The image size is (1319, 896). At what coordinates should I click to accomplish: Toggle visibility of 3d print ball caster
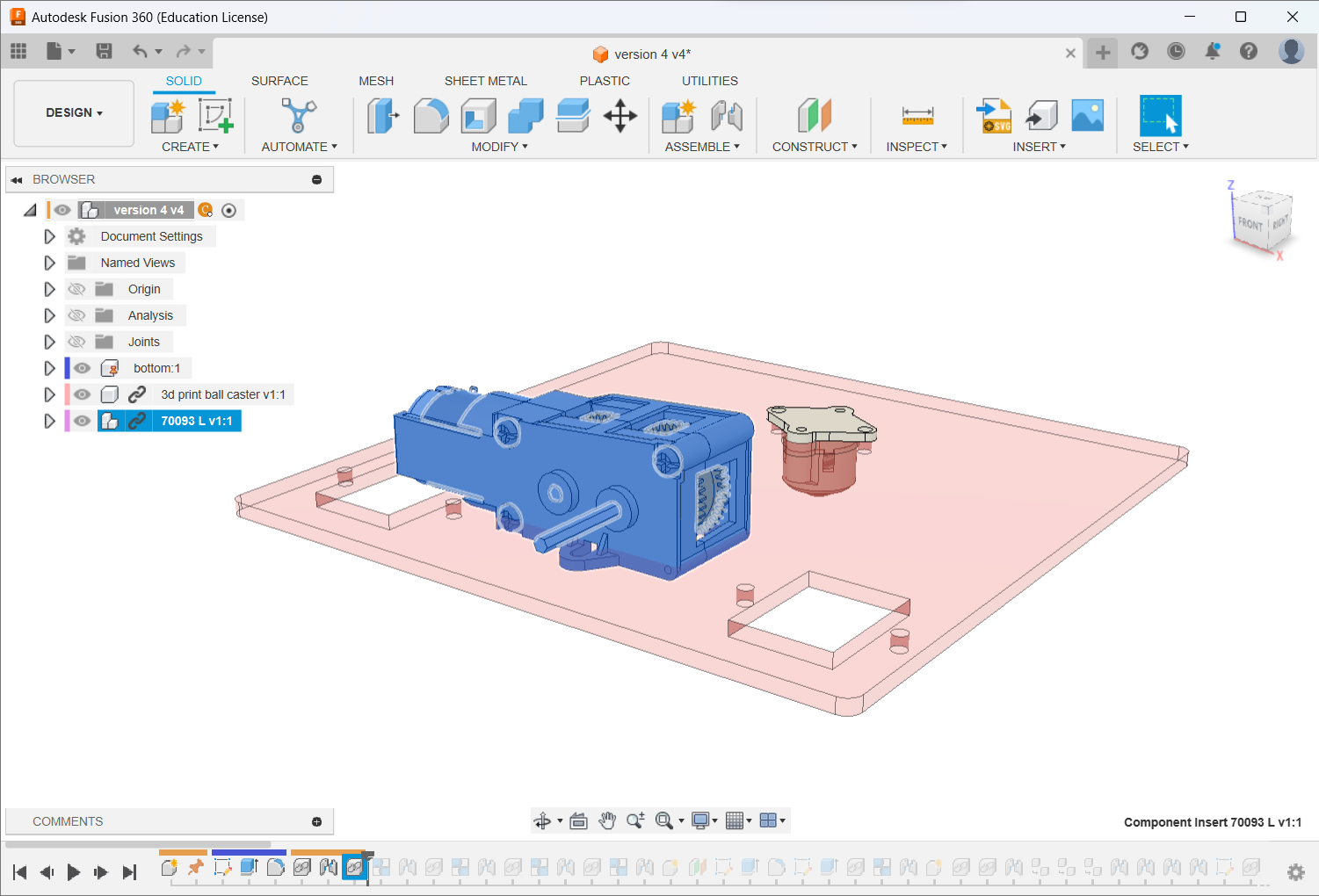82,394
